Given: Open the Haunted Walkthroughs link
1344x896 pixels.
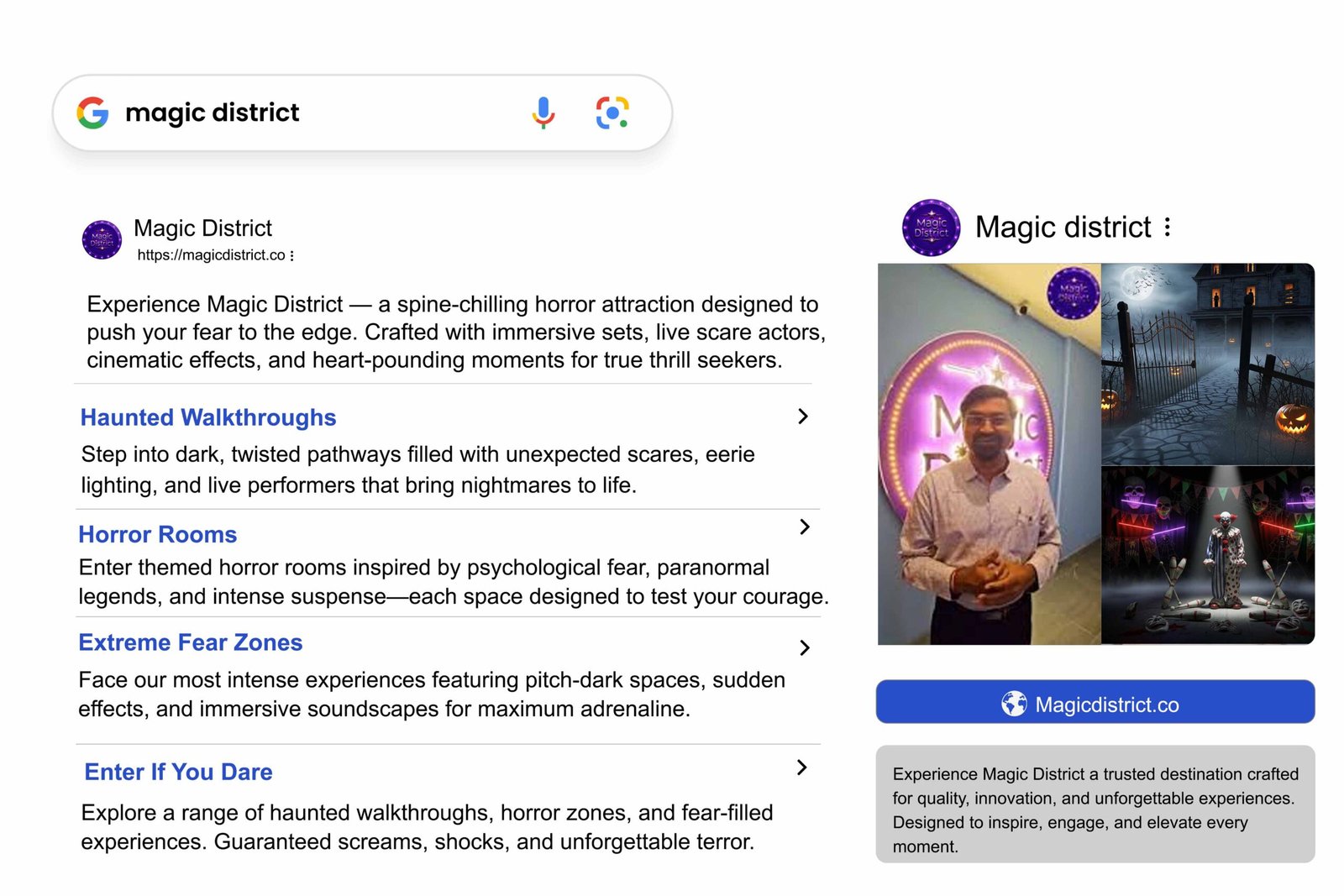Looking at the screenshot, I should pyautogui.click(x=208, y=417).
